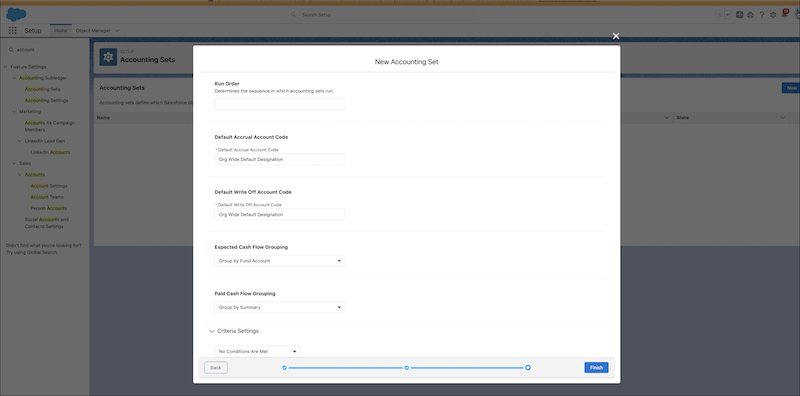Open the State column chevron menu

pos(783,117)
